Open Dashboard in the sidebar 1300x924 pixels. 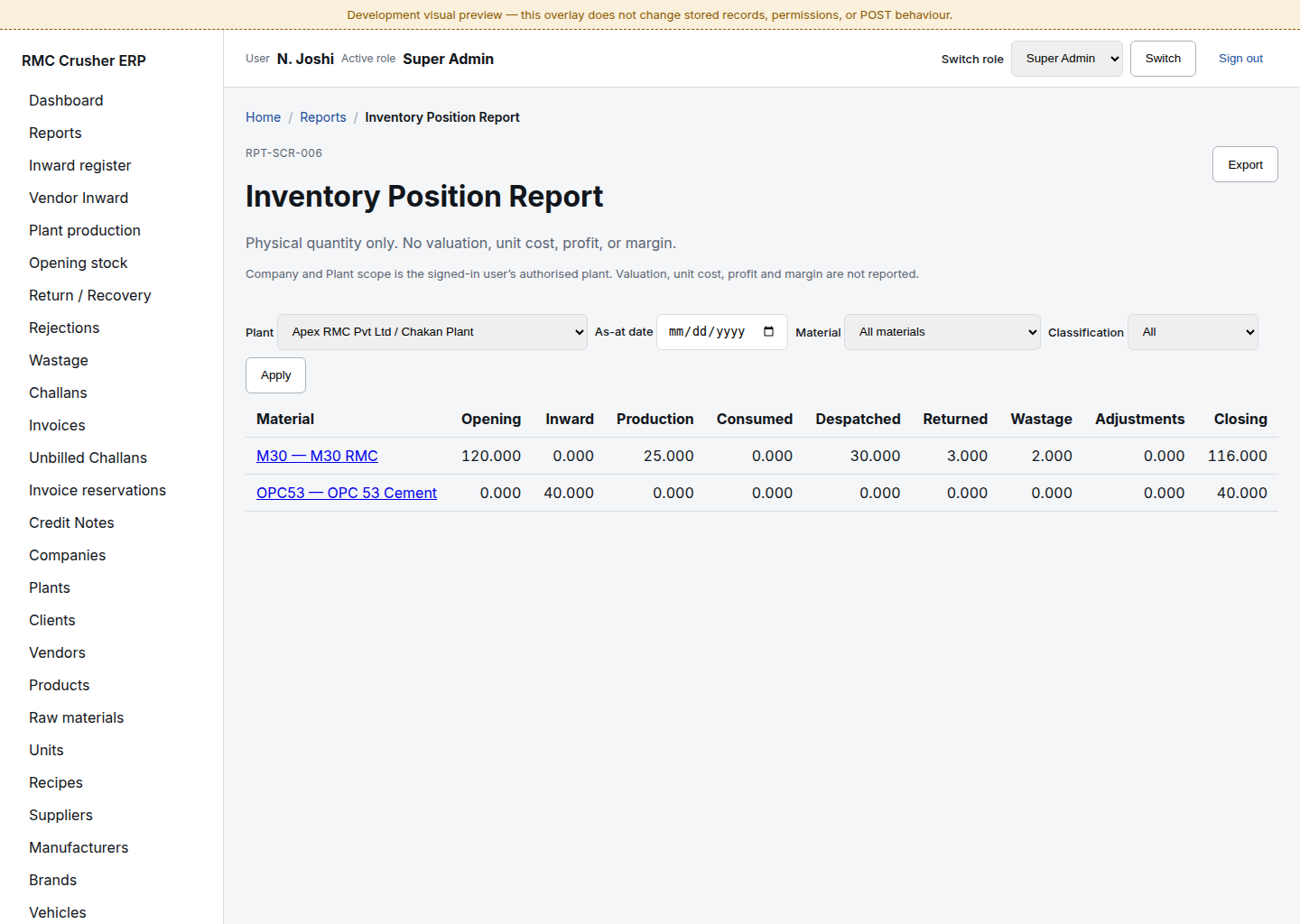click(x=66, y=100)
